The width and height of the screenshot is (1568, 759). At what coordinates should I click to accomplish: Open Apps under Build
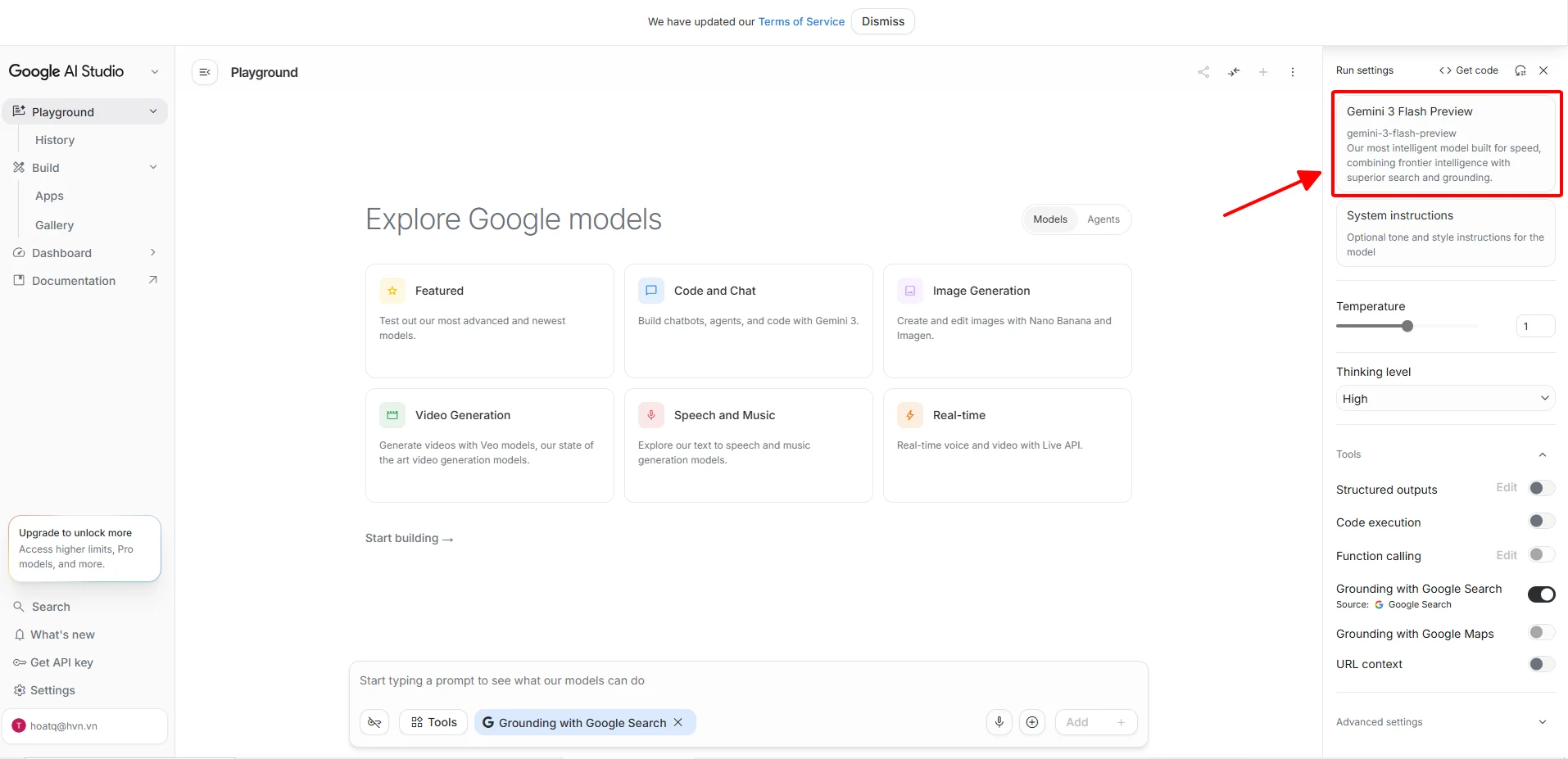49,196
